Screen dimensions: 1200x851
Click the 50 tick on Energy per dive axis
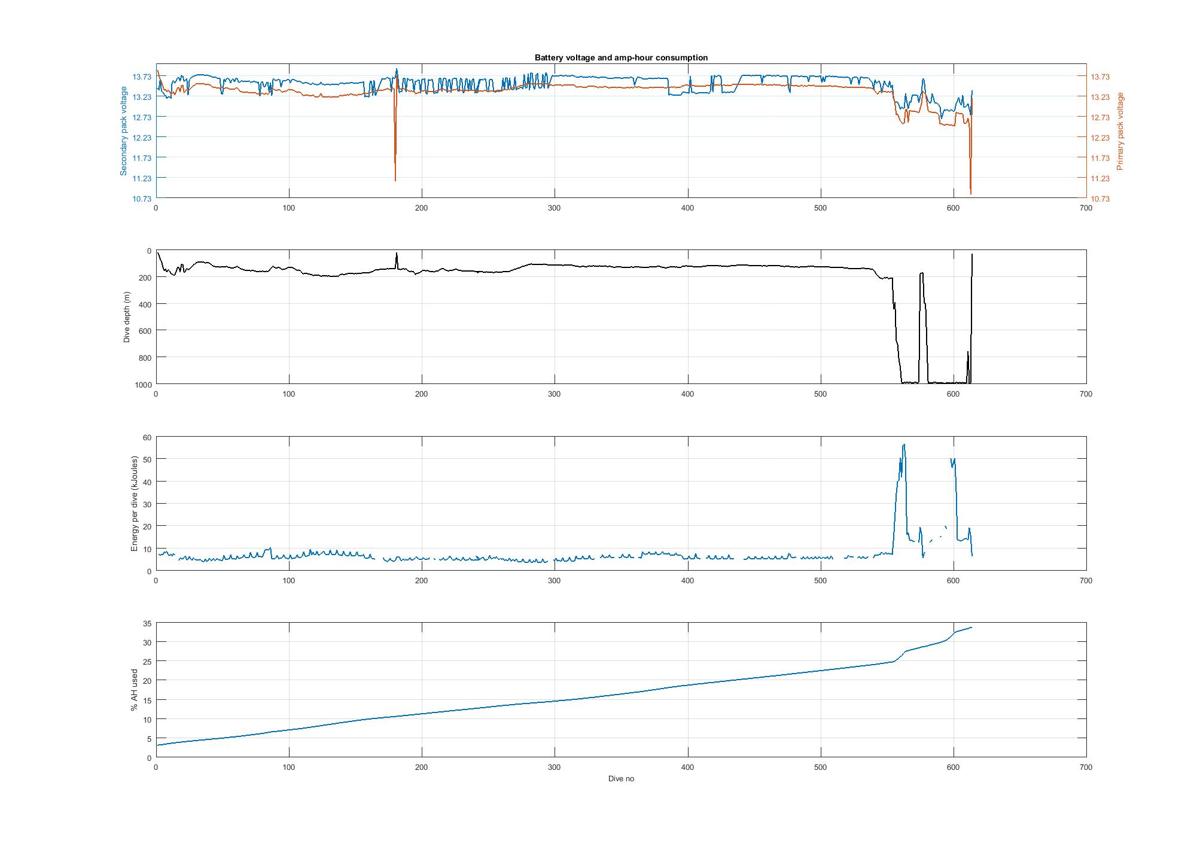pos(147,459)
